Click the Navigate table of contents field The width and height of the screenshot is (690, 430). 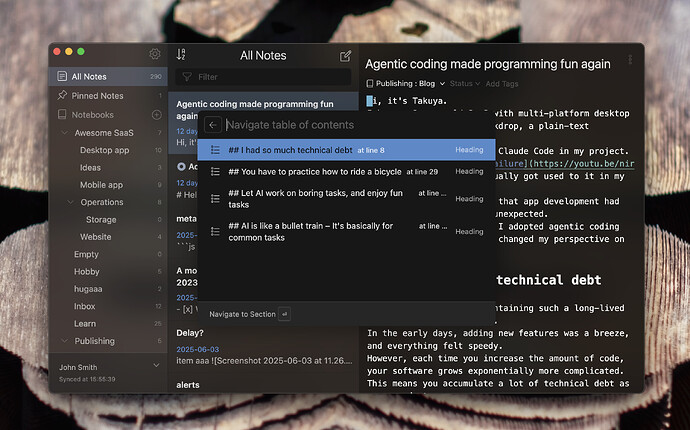click(356, 125)
